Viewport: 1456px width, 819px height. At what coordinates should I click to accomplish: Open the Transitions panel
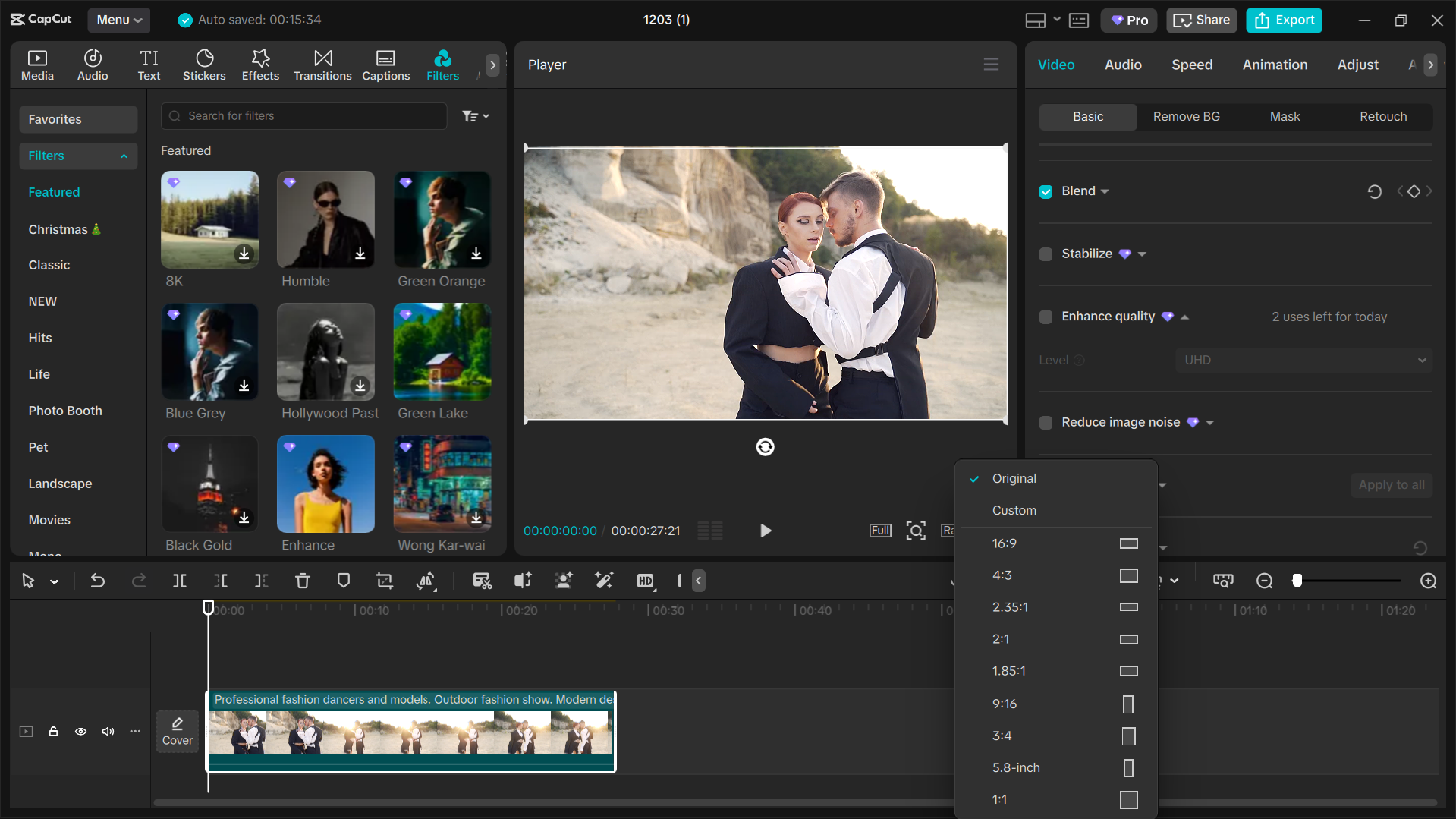point(322,65)
